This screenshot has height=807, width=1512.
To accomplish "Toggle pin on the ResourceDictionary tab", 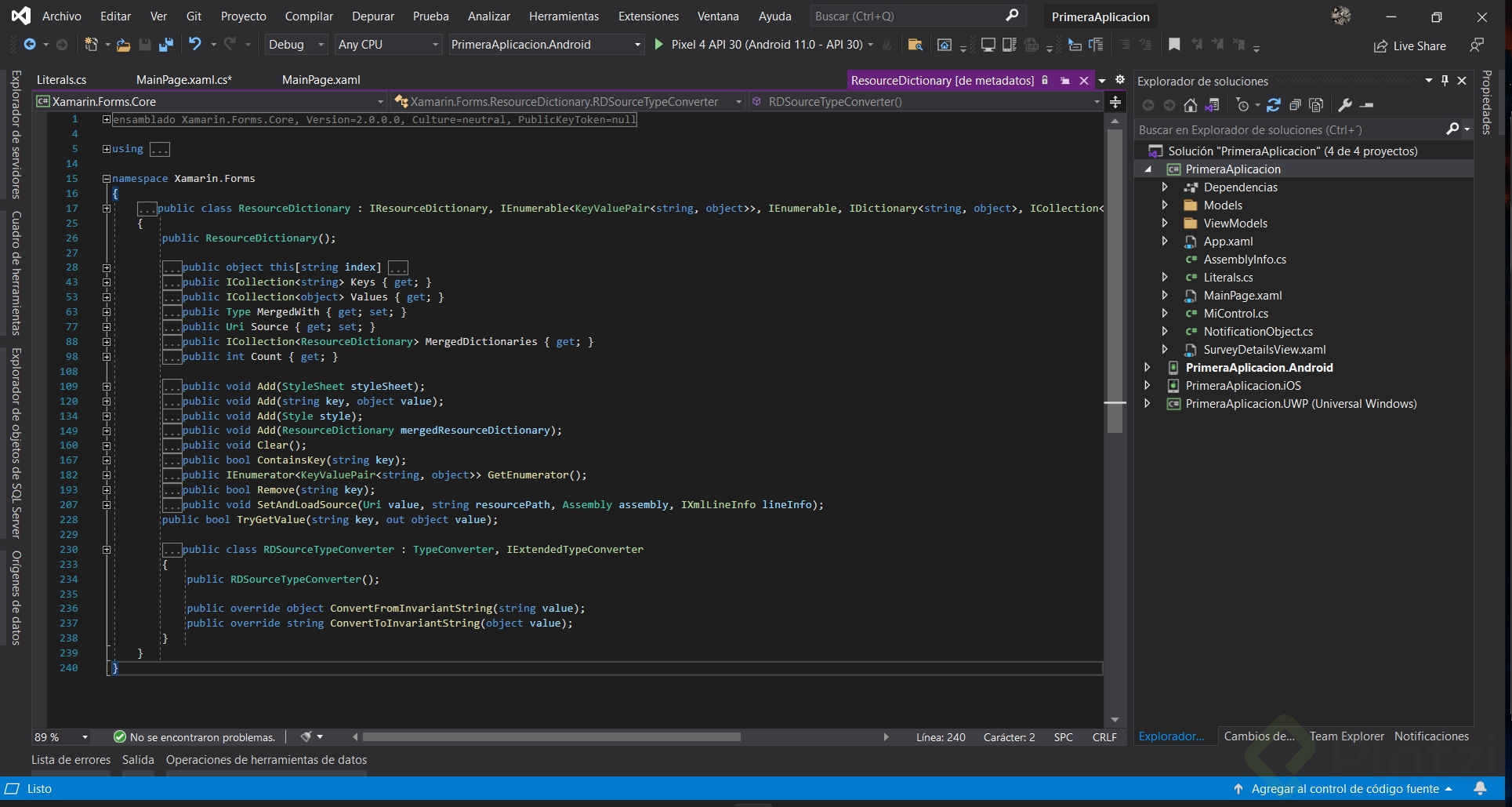I will pyautogui.click(x=1064, y=81).
